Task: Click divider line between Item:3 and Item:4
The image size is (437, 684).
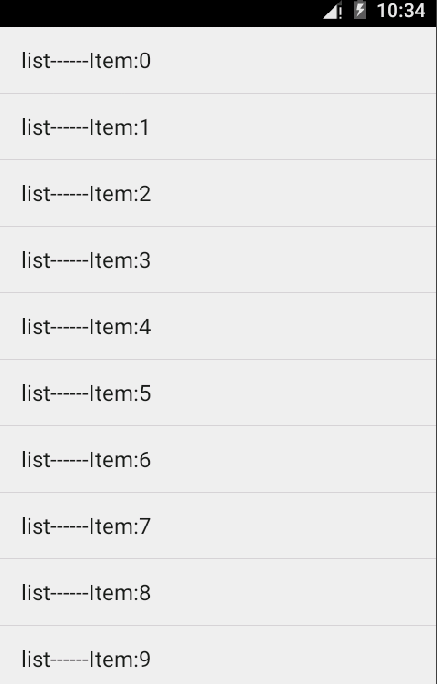Action: 218,293
